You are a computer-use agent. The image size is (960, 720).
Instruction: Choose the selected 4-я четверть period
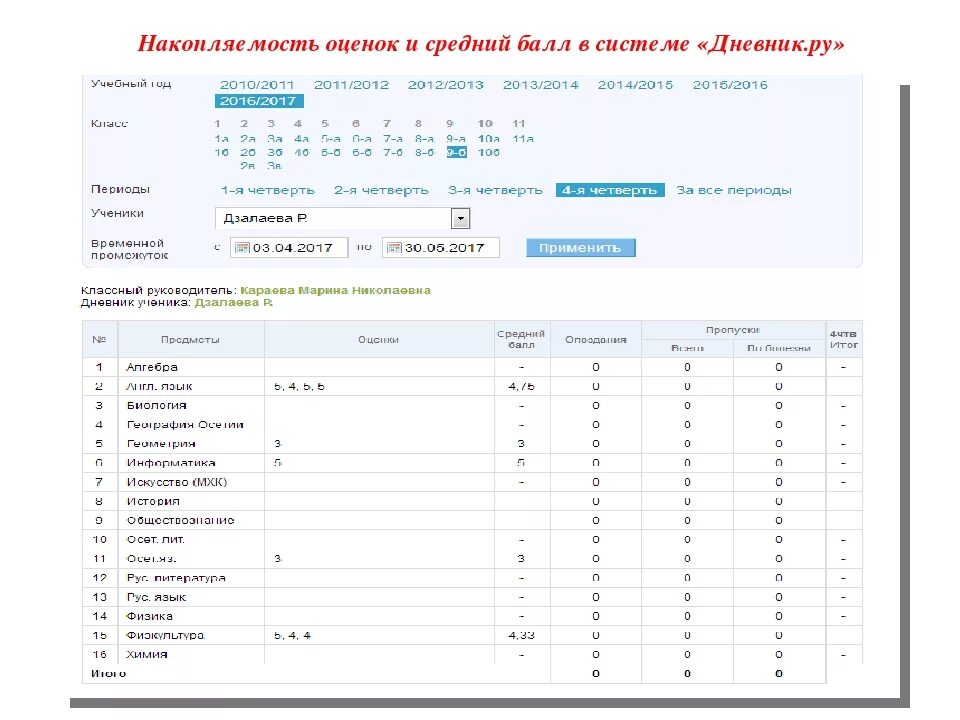pyautogui.click(x=610, y=190)
